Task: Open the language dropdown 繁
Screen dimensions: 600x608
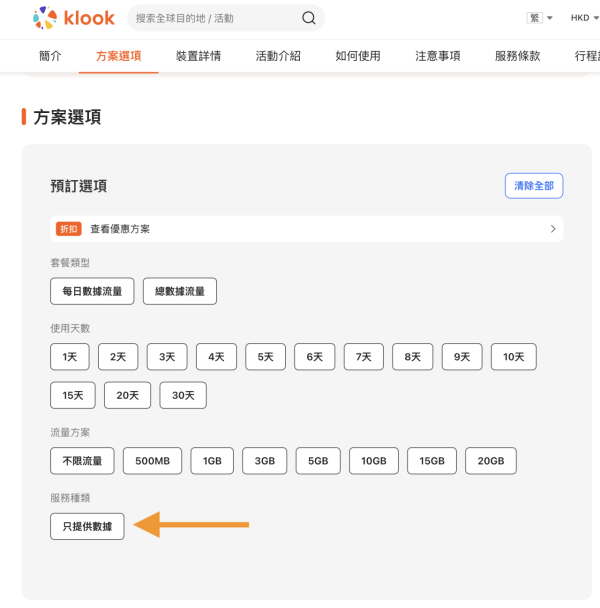Action: pos(539,18)
